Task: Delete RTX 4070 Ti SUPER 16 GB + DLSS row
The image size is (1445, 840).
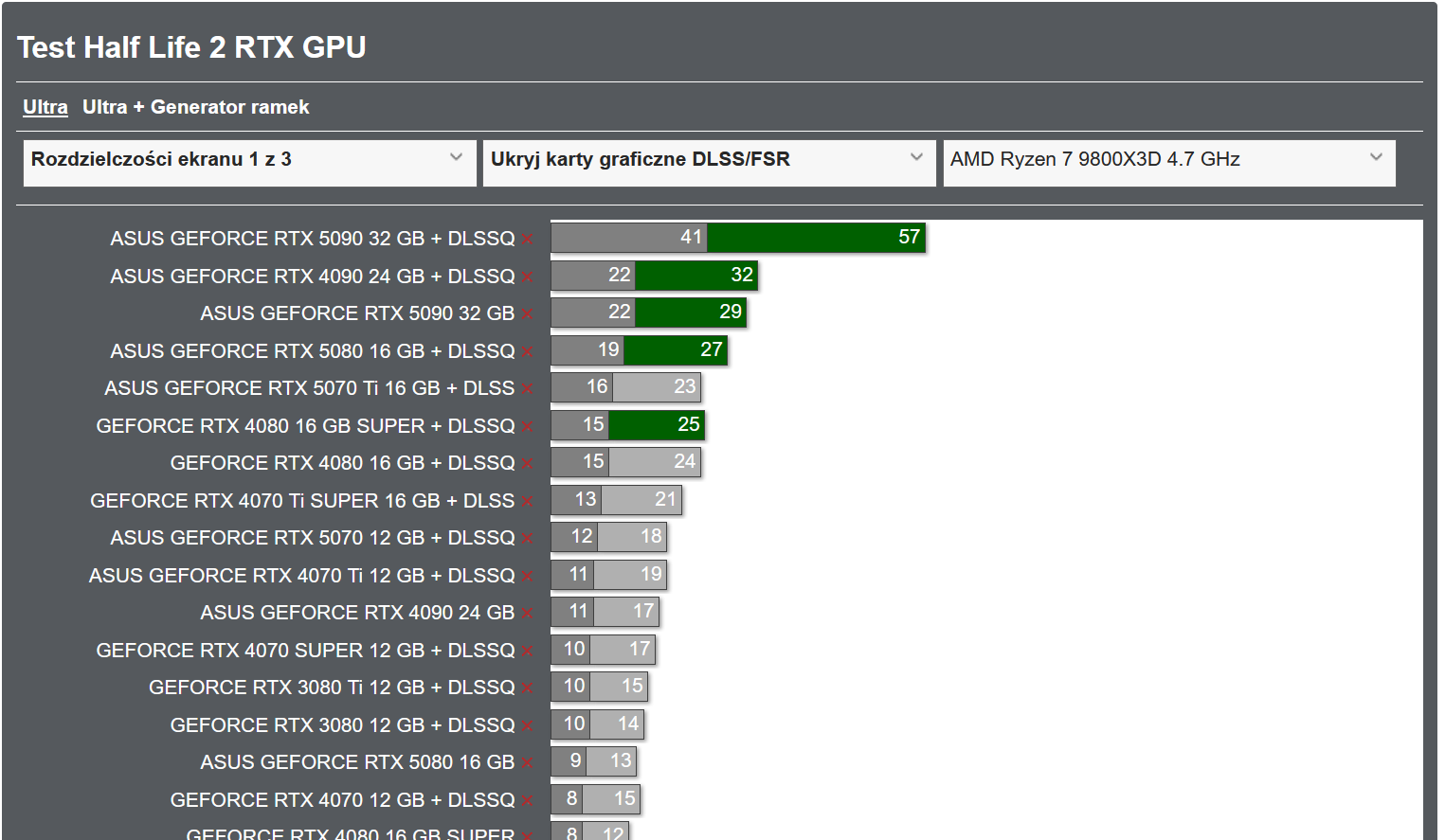Action: click(528, 502)
